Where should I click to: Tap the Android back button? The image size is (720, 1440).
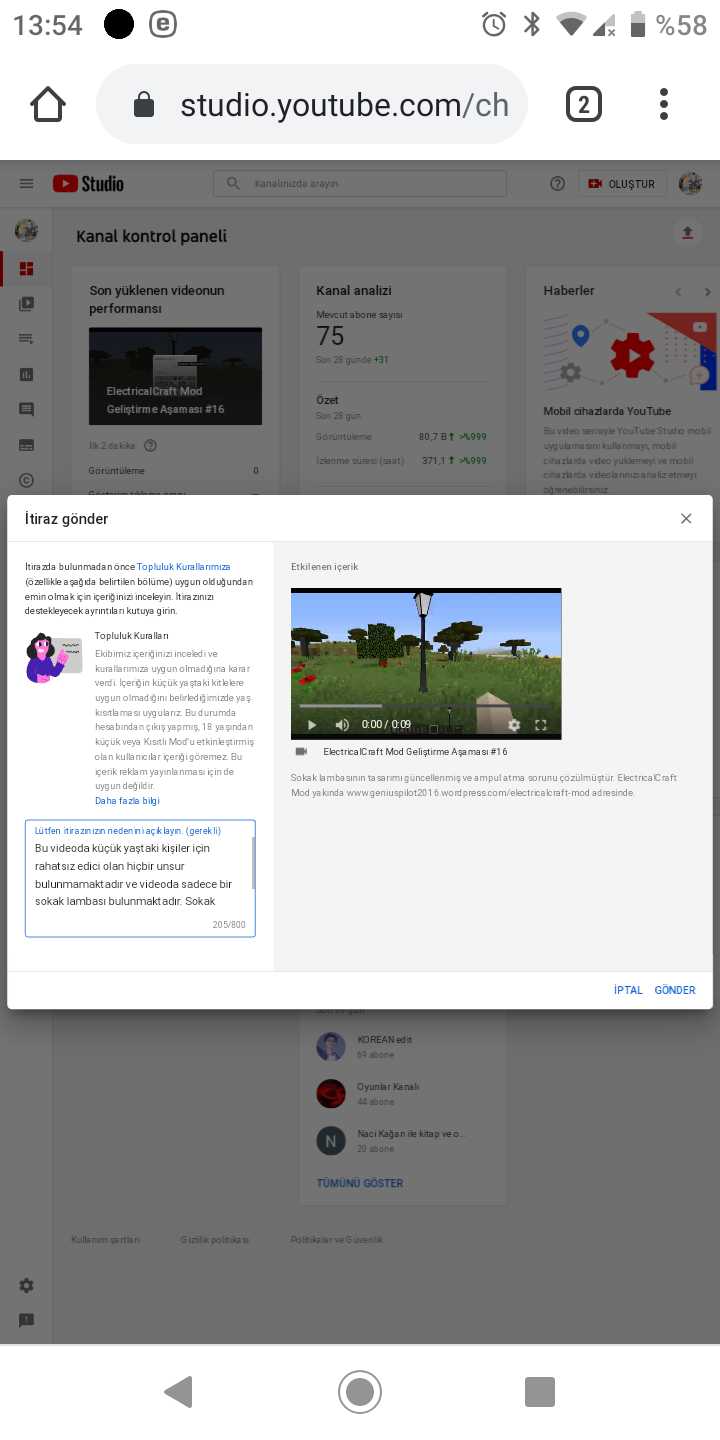point(178,1392)
